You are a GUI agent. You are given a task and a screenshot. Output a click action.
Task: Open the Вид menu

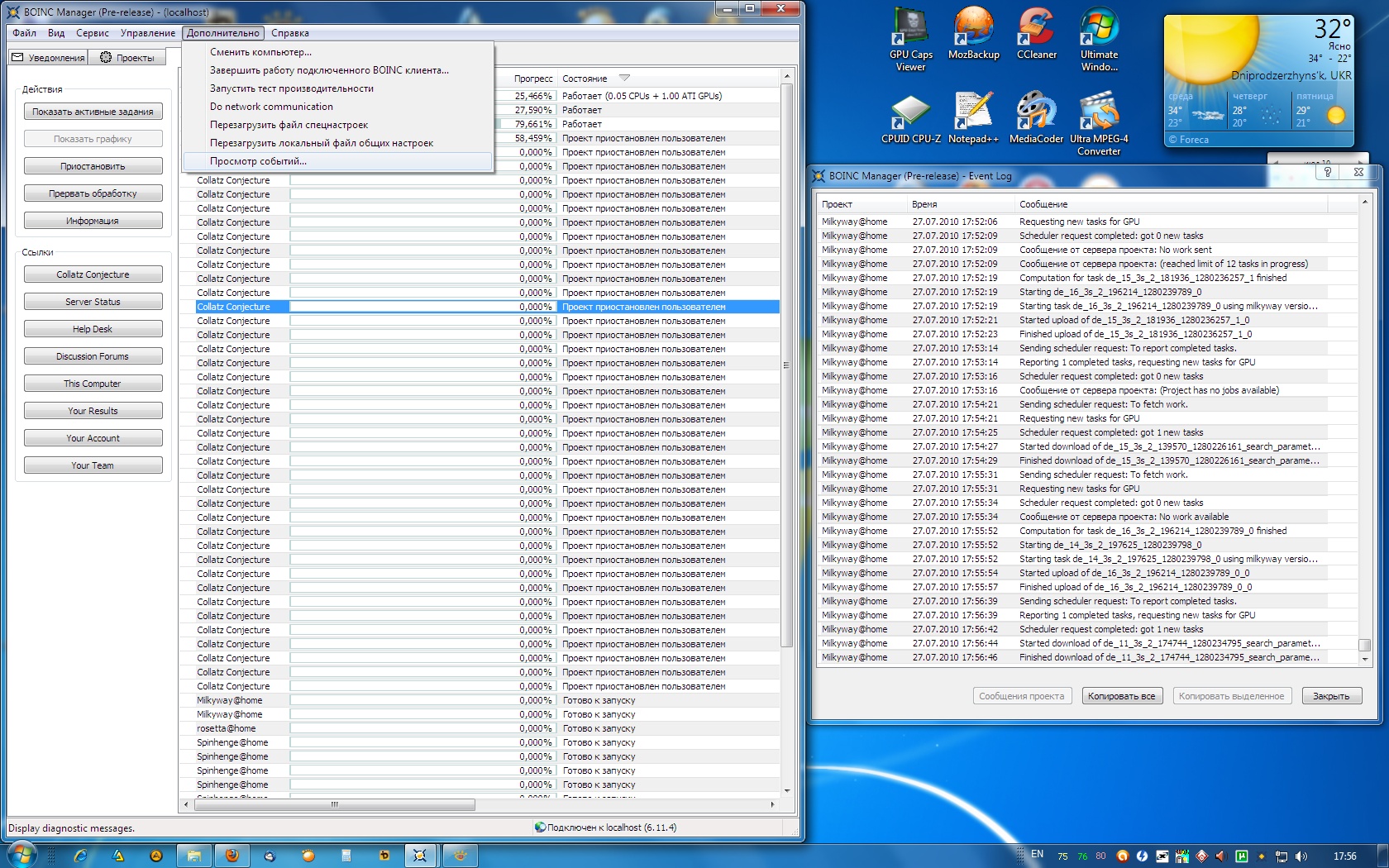pos(56,33)
